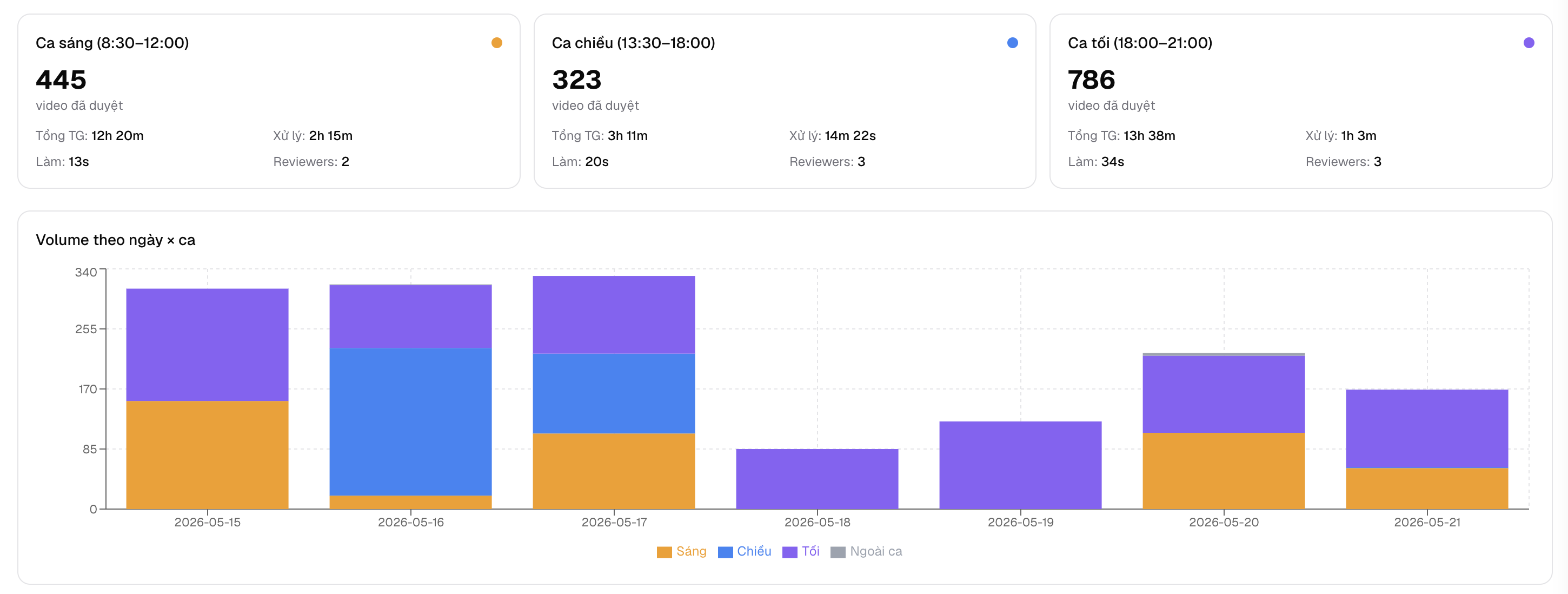
Task: Select the purple Tối segment for 2026-05-17
Action: pos(614,314)
